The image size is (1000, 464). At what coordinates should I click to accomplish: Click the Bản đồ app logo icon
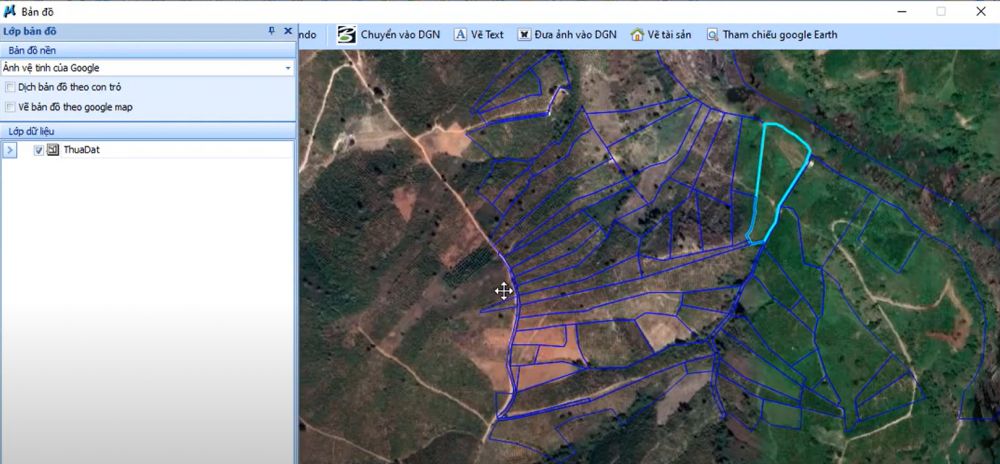(x=10, y=11)
